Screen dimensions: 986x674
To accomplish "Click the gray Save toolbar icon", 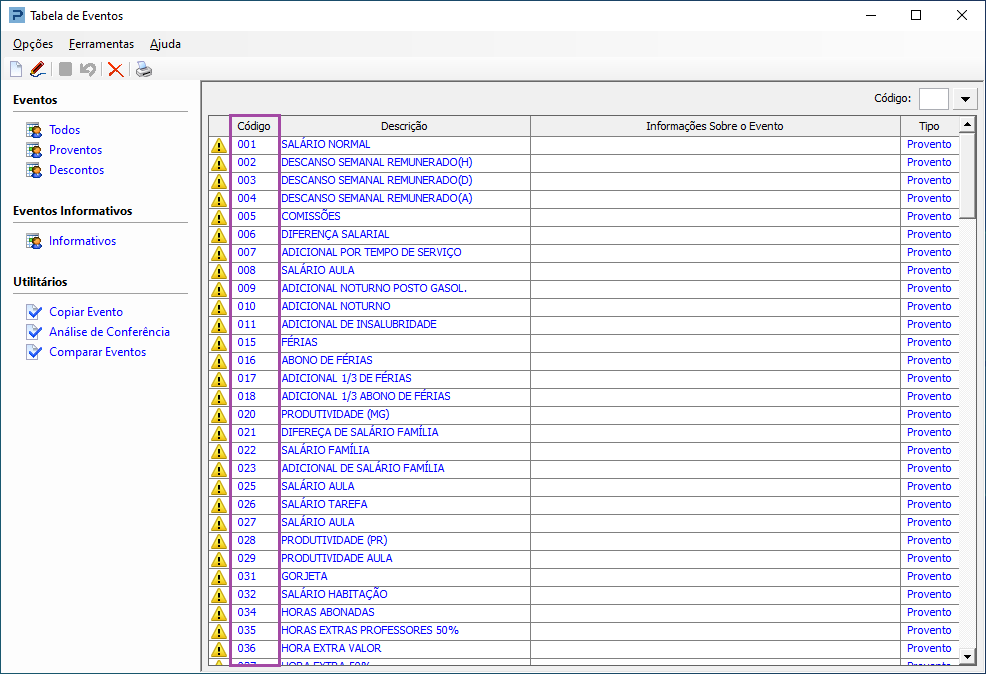I will click(65, 69).
